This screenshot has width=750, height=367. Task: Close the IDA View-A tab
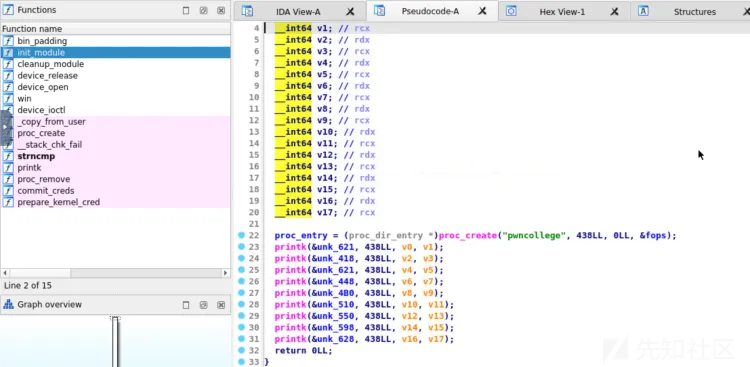[351, 11]
